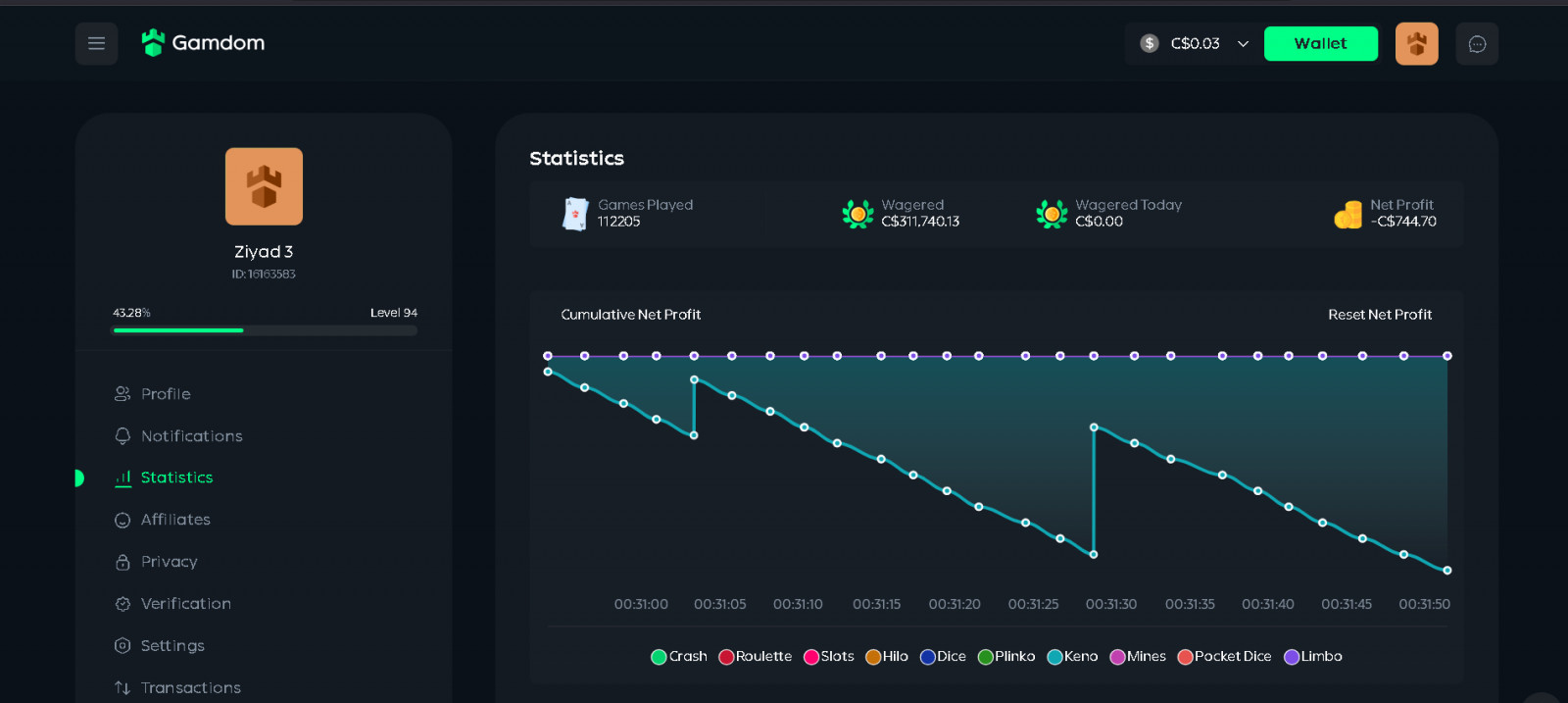The image size is (1568, 703).
Task: Open the hamburger menu button
Action: coord(96,43)
